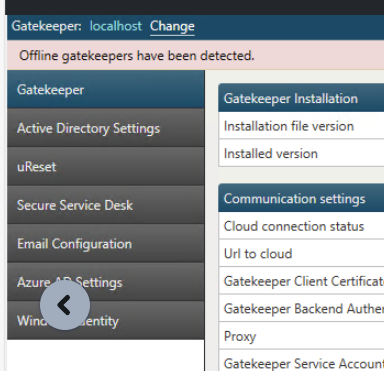Click the Gatekeeper Service Account row

point(301,361)
